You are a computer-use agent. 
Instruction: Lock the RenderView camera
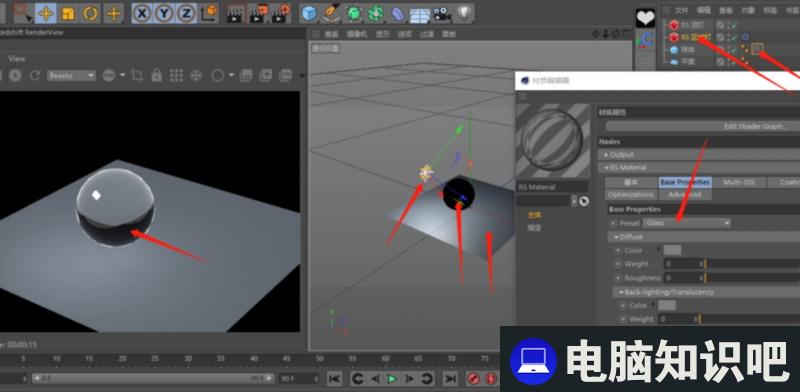(157, 76)
